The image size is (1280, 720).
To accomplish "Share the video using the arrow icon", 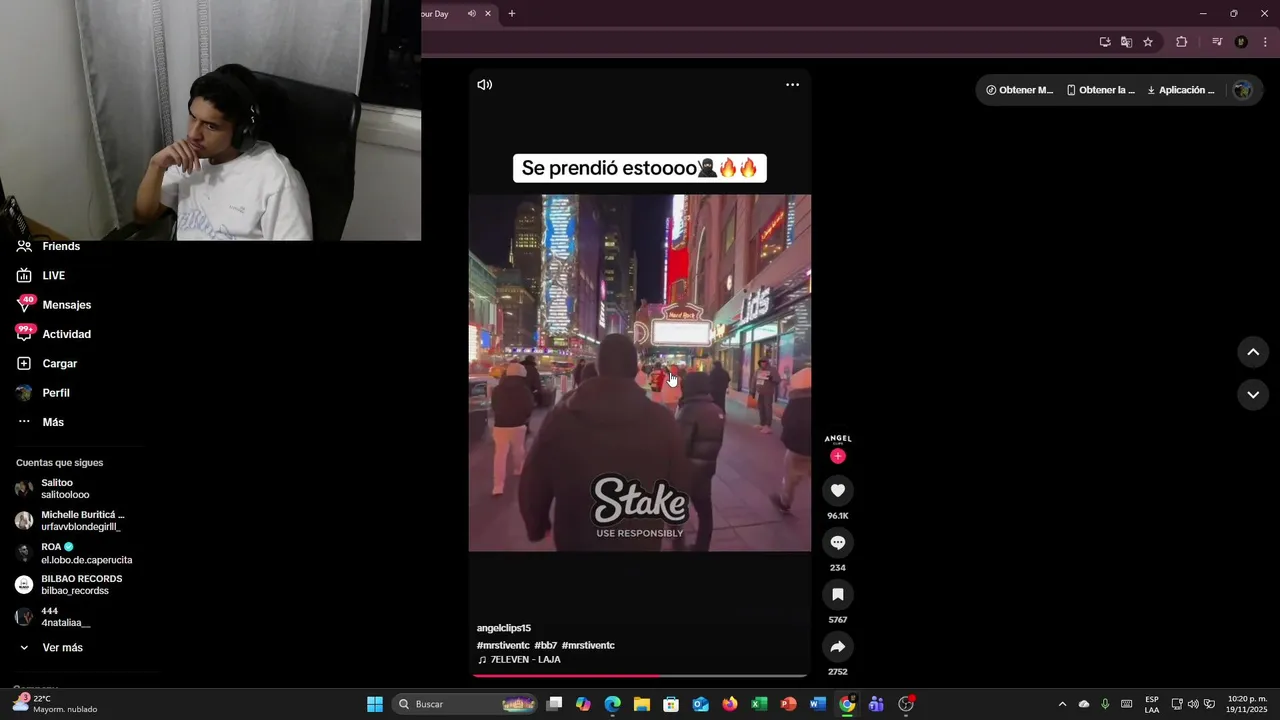I will [x=838, y=646].
